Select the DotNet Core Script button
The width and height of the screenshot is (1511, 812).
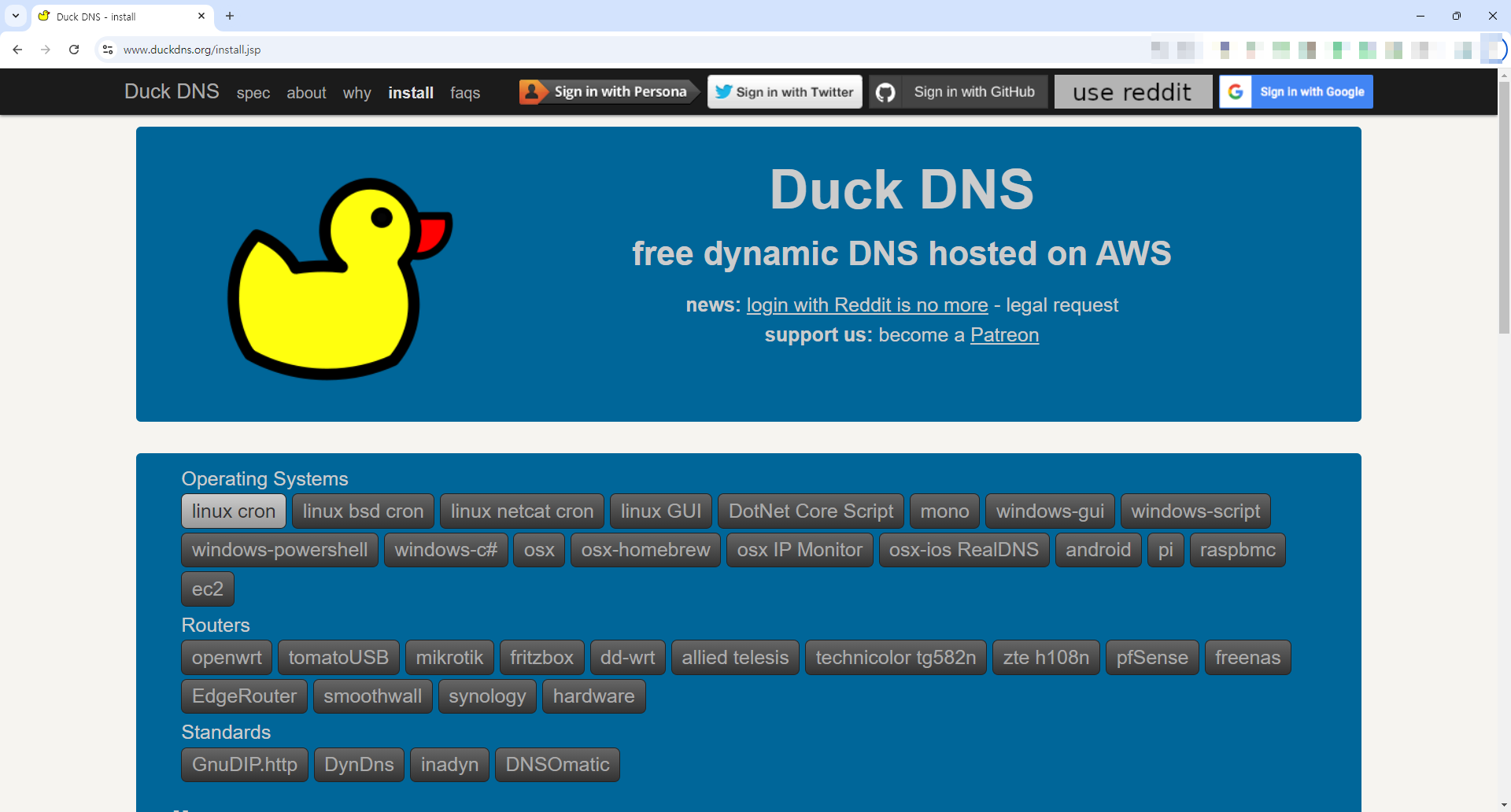(811, 511)
